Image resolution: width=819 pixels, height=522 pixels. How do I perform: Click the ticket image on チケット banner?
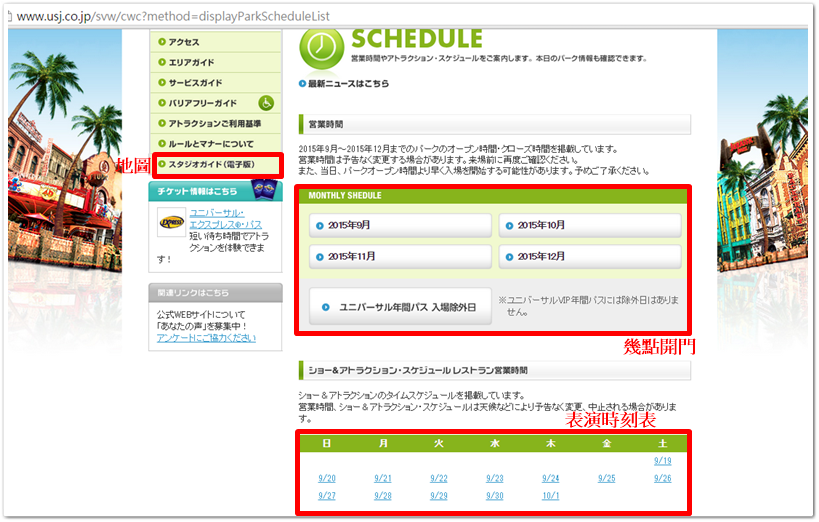(264, 189)
